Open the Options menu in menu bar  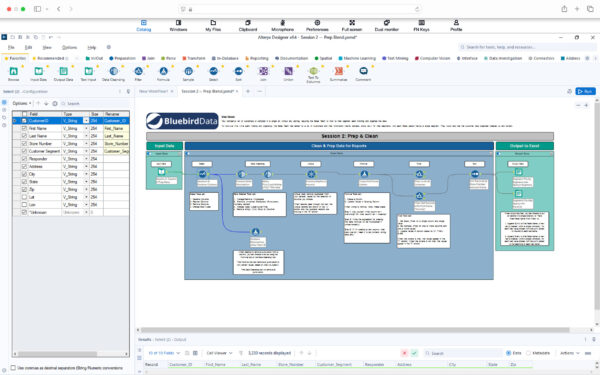[69, 47]
